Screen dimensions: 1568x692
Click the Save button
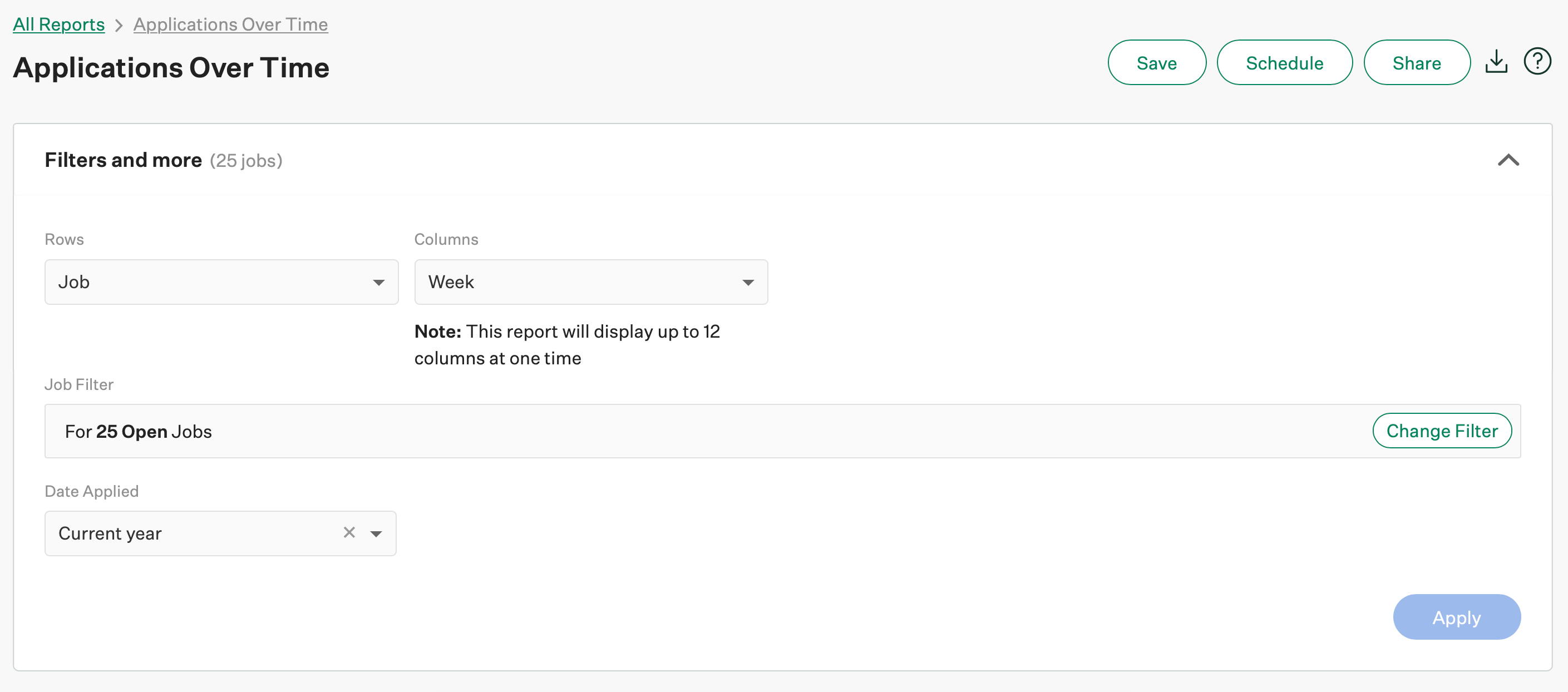[x=1156, y=63]
